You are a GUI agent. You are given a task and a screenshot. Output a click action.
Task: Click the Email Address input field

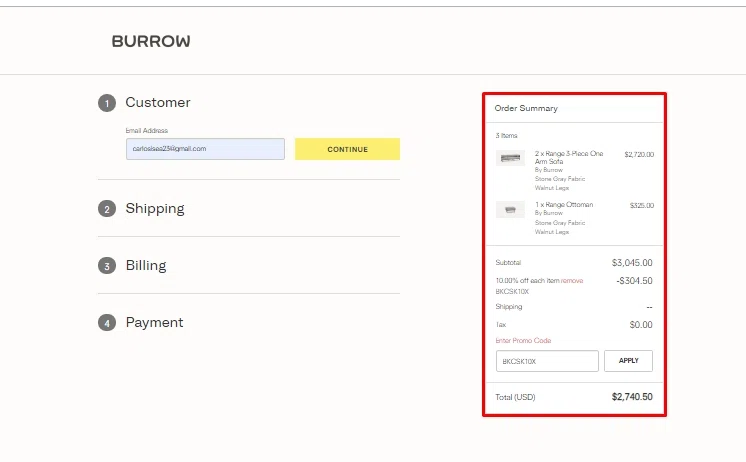click(205, 149)
